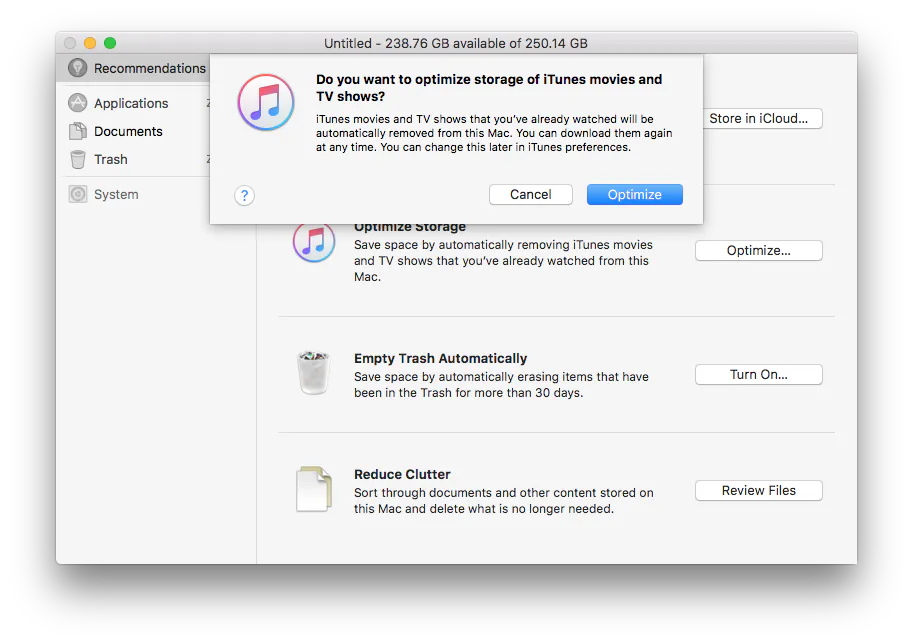The width and height of the screenshot is (913, 644).
Task: Click the trash can icon for Empty Trash Automatically
Action: pos(313,373)
